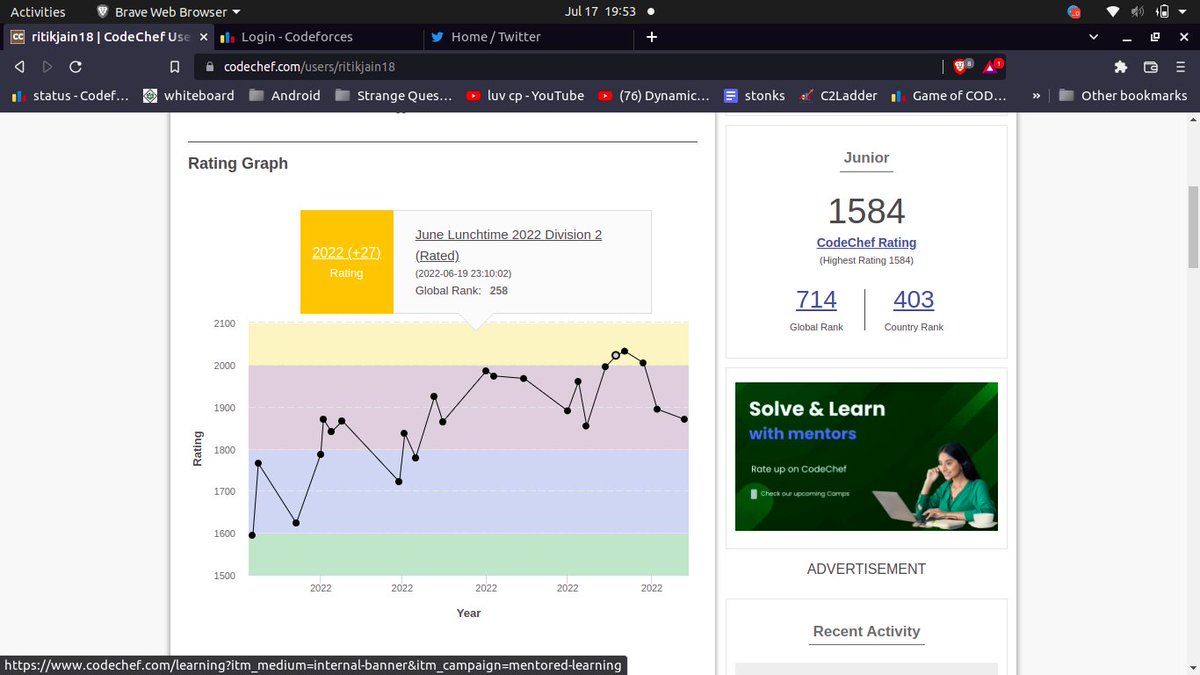Viewport: 1200px width, 675px height.
Task: Click the browser forward arrow
Action: tap(46, 67)
